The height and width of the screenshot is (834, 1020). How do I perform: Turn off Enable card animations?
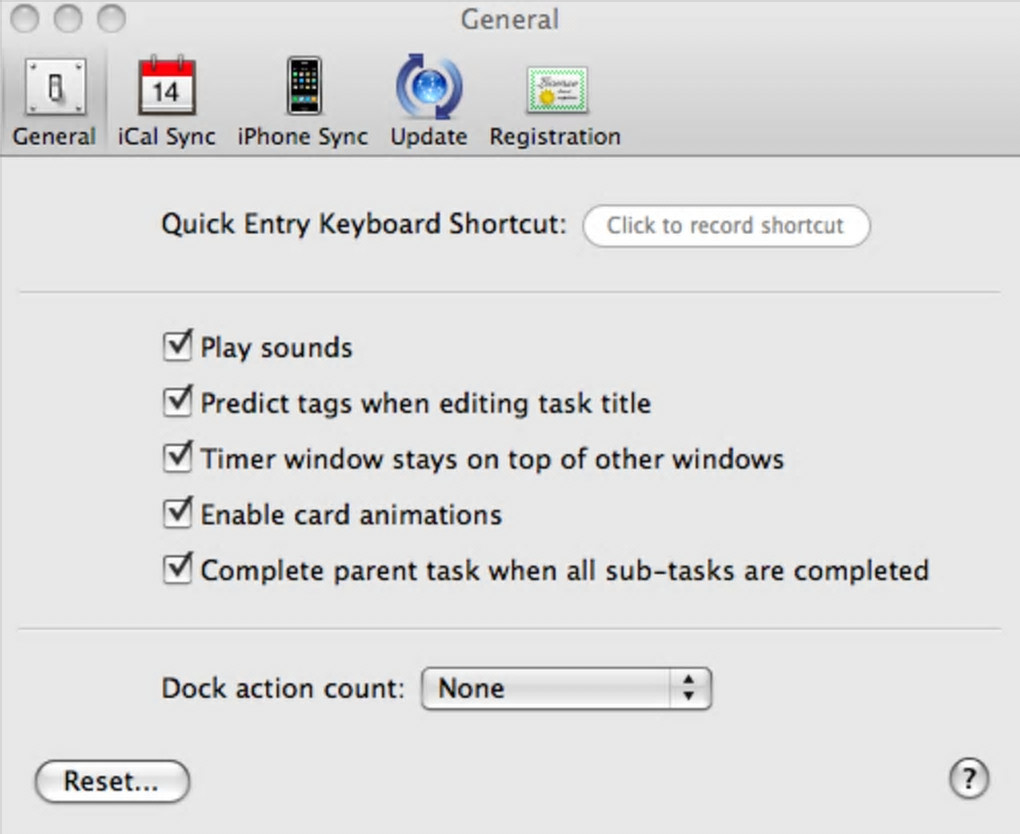pos(177,515)
